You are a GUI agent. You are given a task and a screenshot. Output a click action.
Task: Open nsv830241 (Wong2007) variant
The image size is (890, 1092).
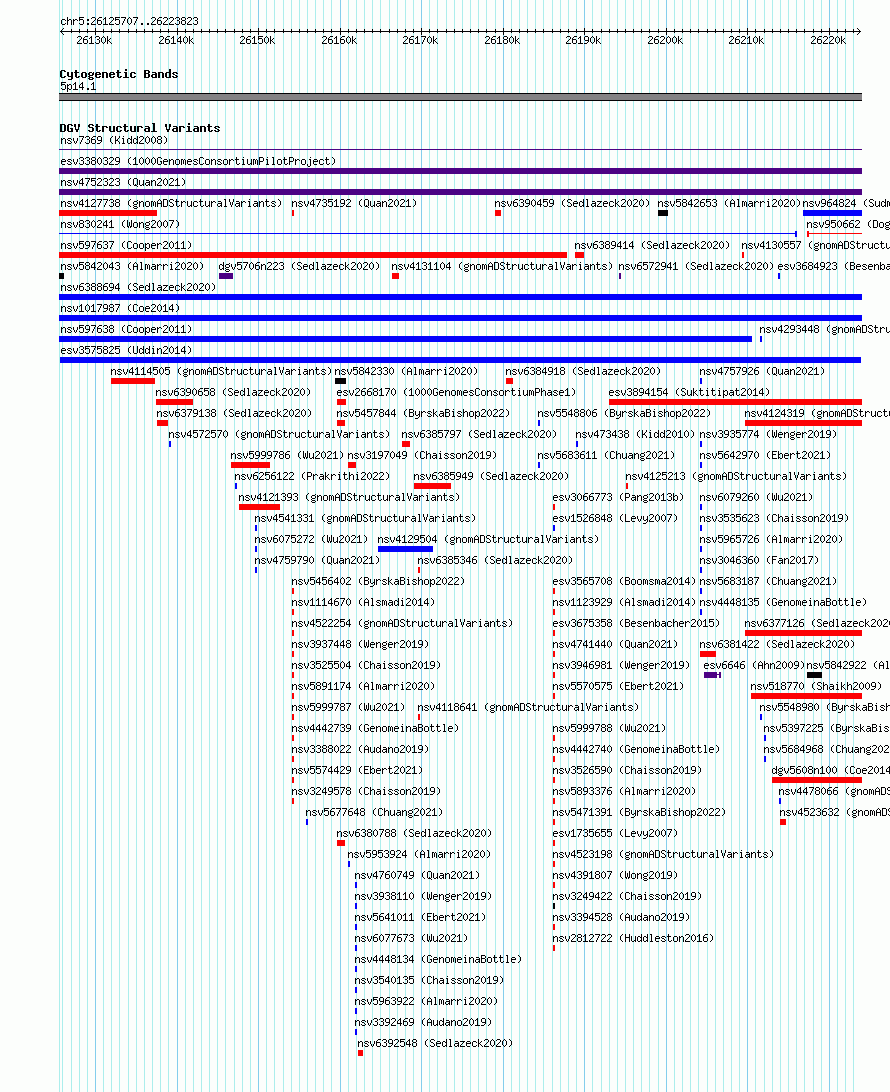(x=120, y=224)
